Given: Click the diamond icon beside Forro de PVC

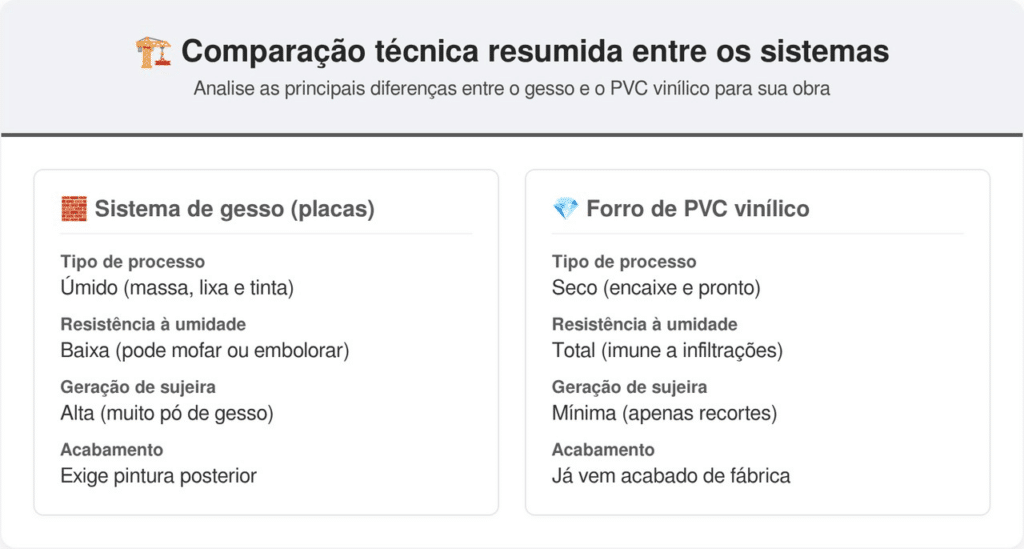Looking at the screenshot, I should coord(565,210).
